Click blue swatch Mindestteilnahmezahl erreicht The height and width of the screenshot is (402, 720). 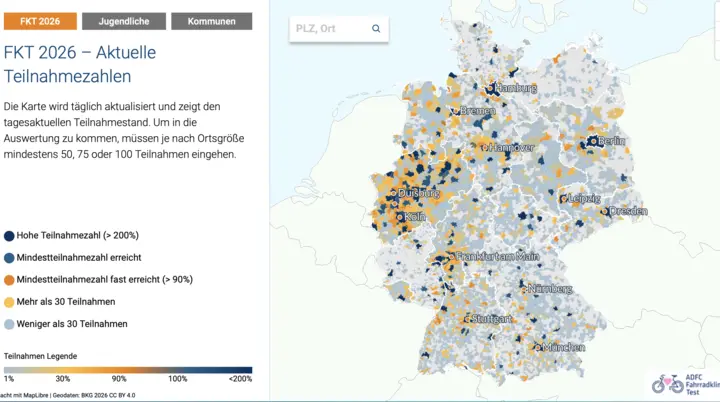(9, 258)
